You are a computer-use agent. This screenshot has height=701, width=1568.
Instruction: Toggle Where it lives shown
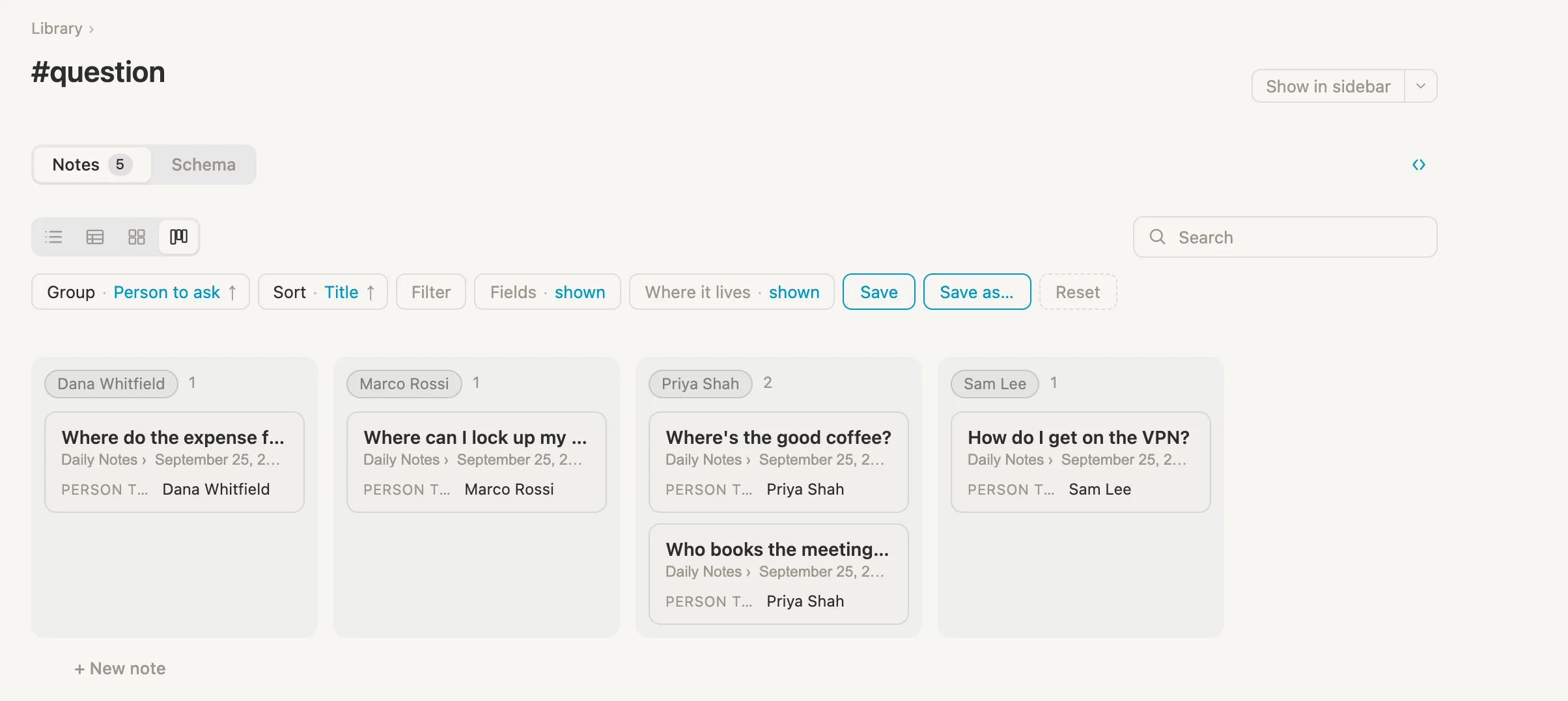click(732, 292)
